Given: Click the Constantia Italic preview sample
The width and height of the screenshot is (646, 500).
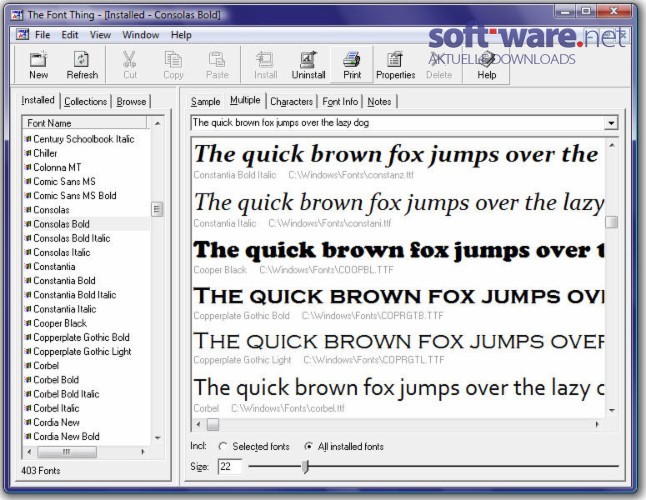Looking at the screenshot, I should (x=398, y=203).
